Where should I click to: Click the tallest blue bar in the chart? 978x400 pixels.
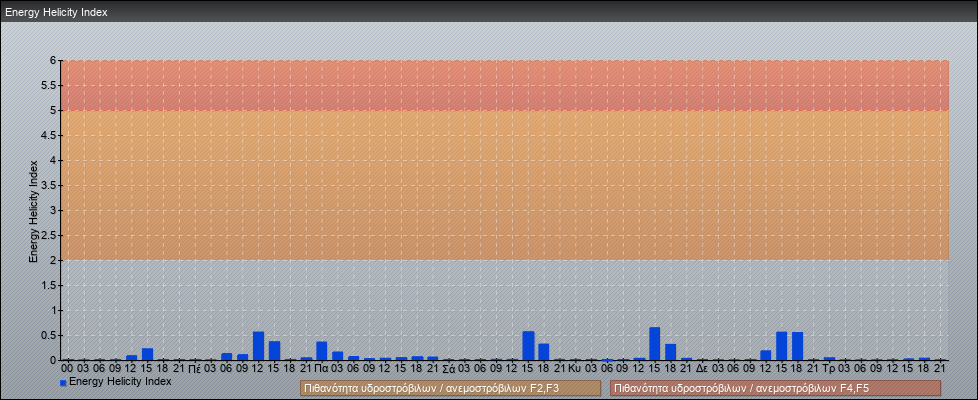654,344
